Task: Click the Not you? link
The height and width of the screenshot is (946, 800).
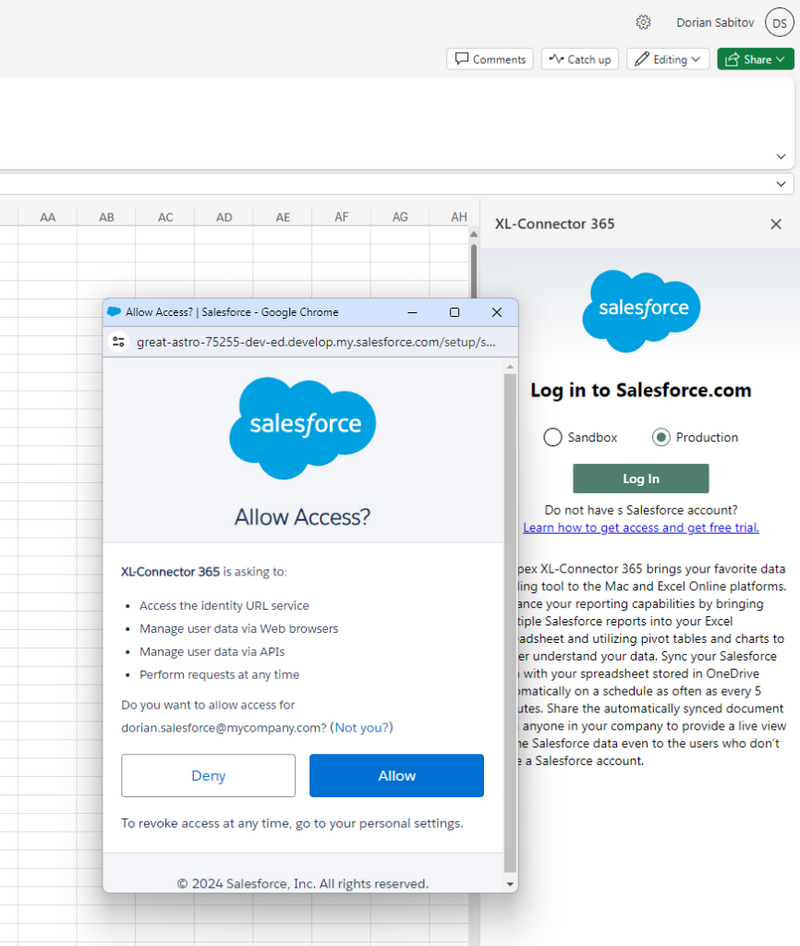Action: (362, 728)
